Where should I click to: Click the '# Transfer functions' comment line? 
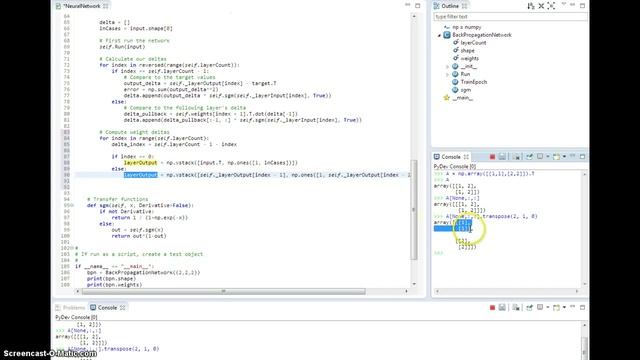pyautogui.click(x=118, y=200)
